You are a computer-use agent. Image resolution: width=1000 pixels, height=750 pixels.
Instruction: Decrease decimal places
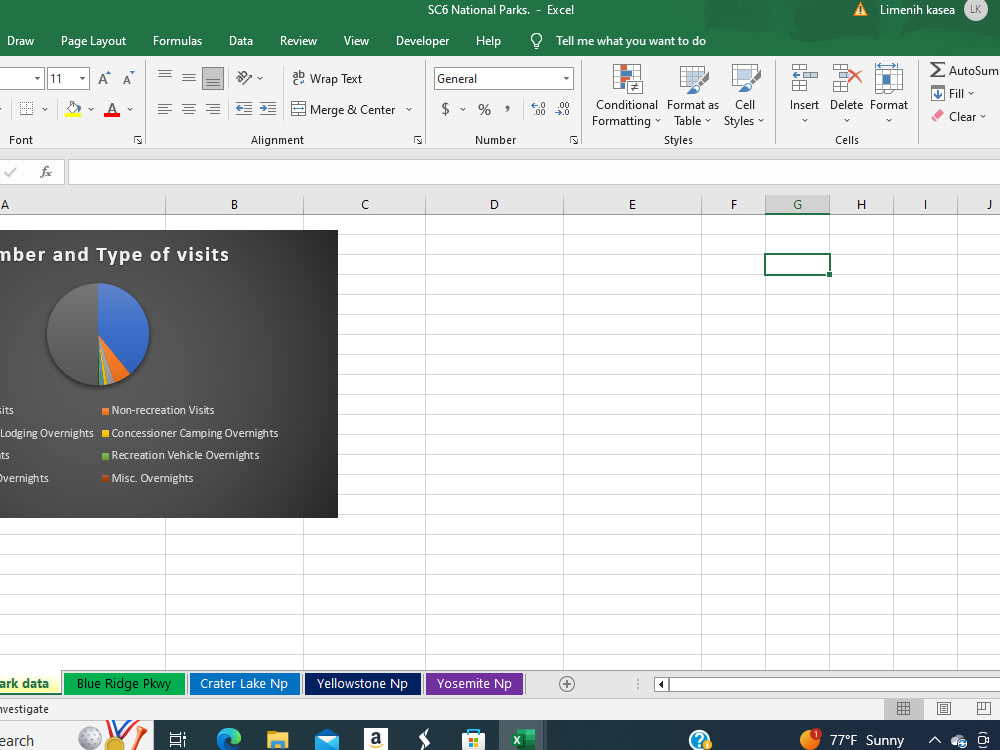(562, 110)
